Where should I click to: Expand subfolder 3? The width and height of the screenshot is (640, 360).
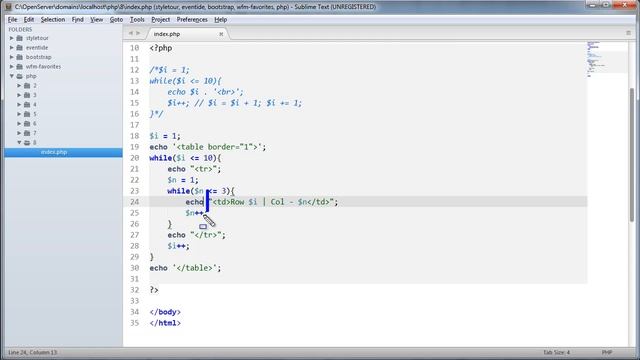point(19,95)
